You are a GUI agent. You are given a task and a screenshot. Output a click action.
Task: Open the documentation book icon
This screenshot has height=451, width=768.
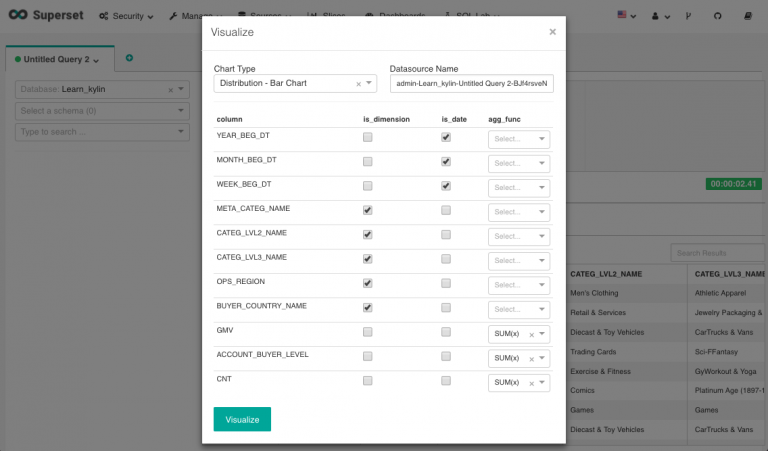748,16
